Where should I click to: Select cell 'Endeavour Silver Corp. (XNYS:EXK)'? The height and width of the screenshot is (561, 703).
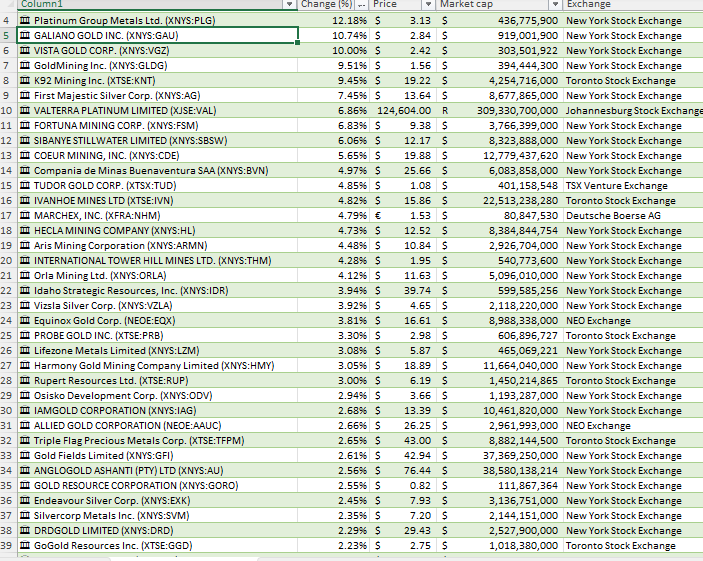[157, 500]
